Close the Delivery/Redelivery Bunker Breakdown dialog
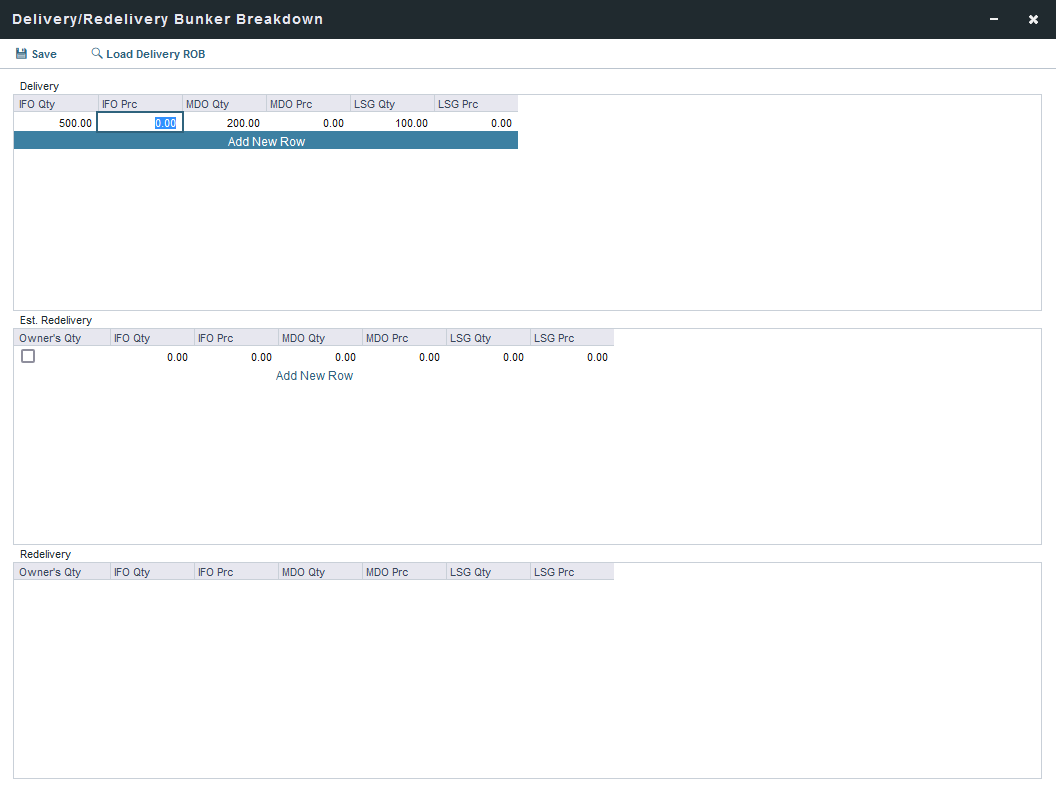Image resolution: width=1056 pixels, height=789 pixels. click(1033, 19)
